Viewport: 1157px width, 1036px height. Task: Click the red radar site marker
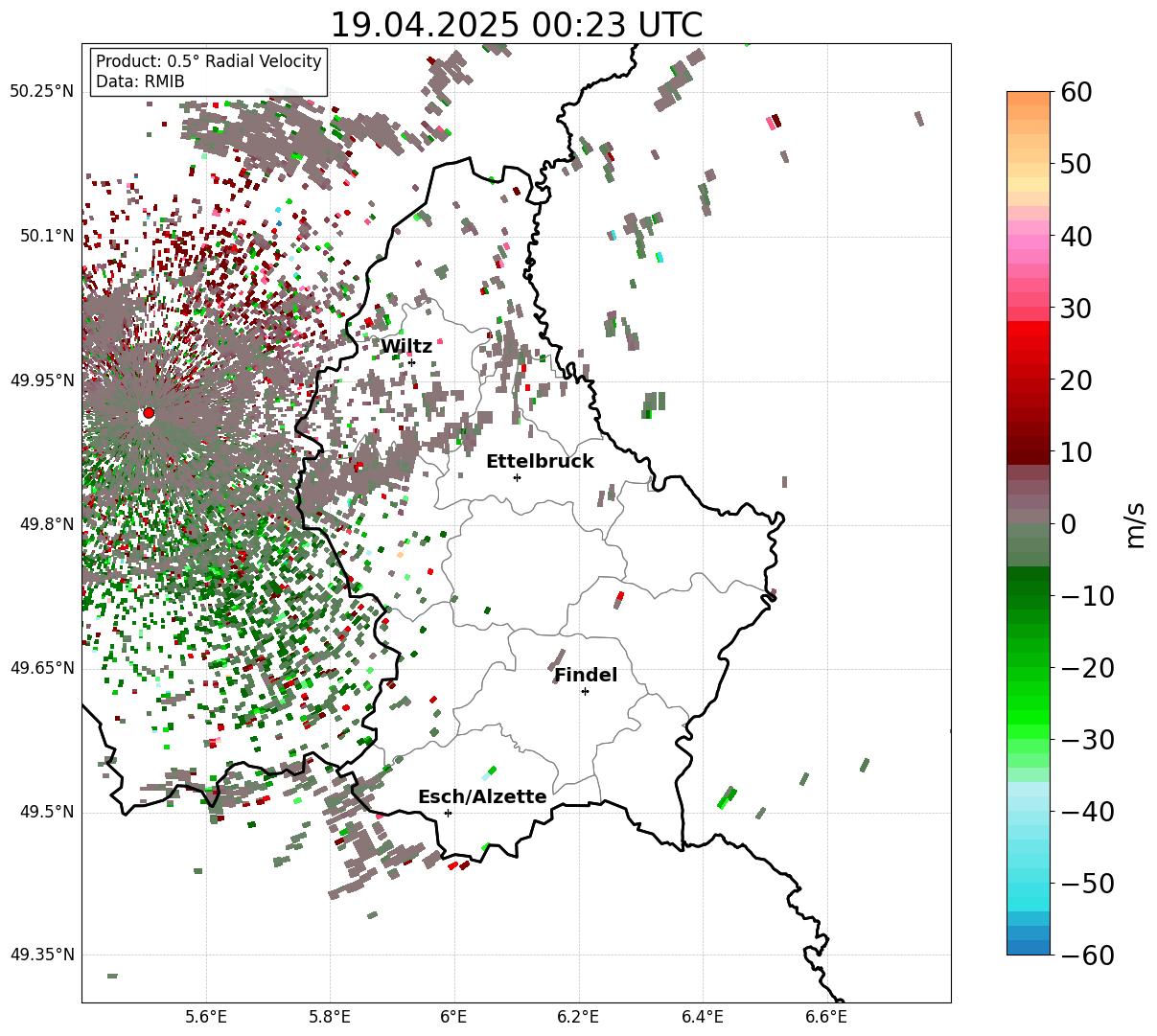[148, 413]
